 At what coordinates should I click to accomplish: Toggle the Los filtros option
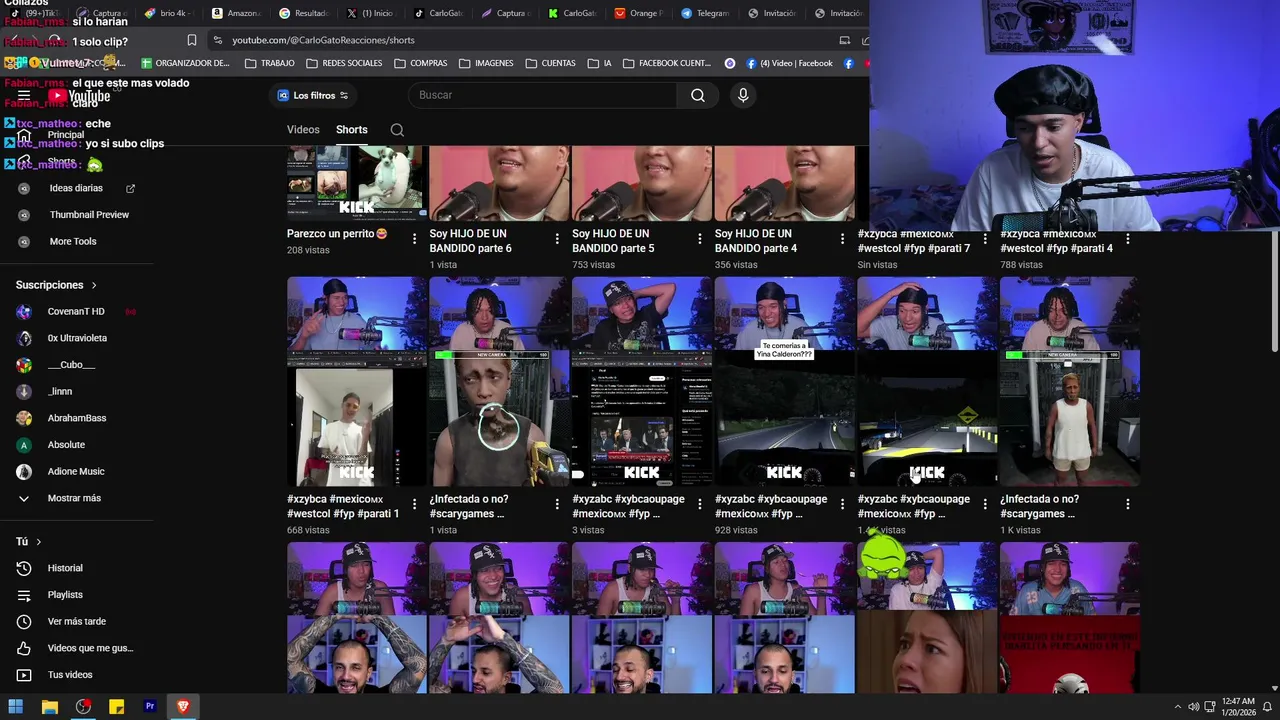pos(313,96)
